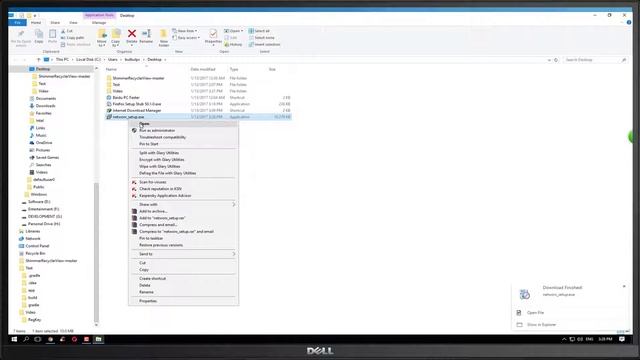640x360 pixels.
Task: Click Invert selection in the ribbon
Action: pyautogui.click(x=264, y=44)
